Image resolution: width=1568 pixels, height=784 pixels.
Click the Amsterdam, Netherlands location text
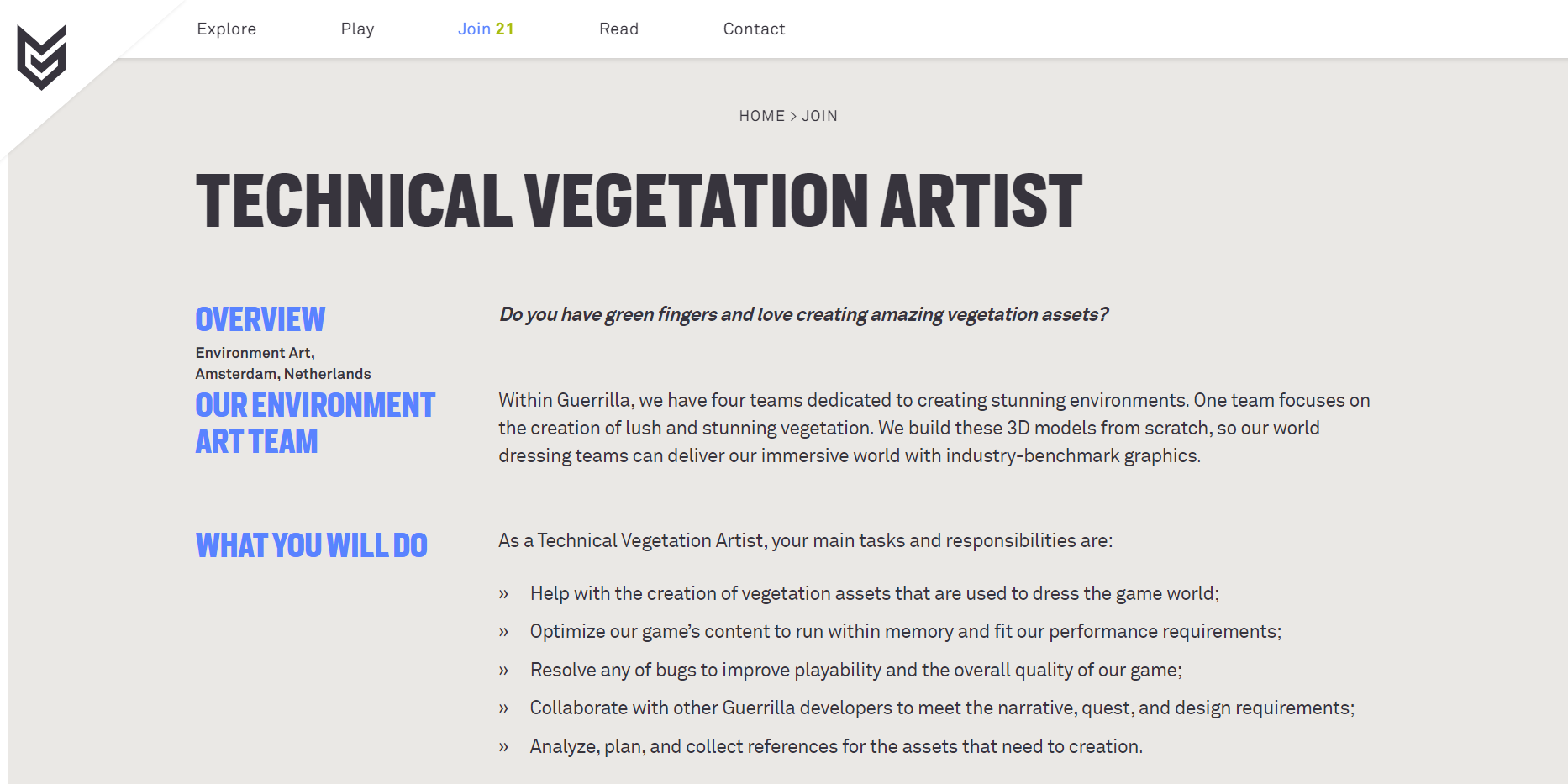tap(283, 374)
